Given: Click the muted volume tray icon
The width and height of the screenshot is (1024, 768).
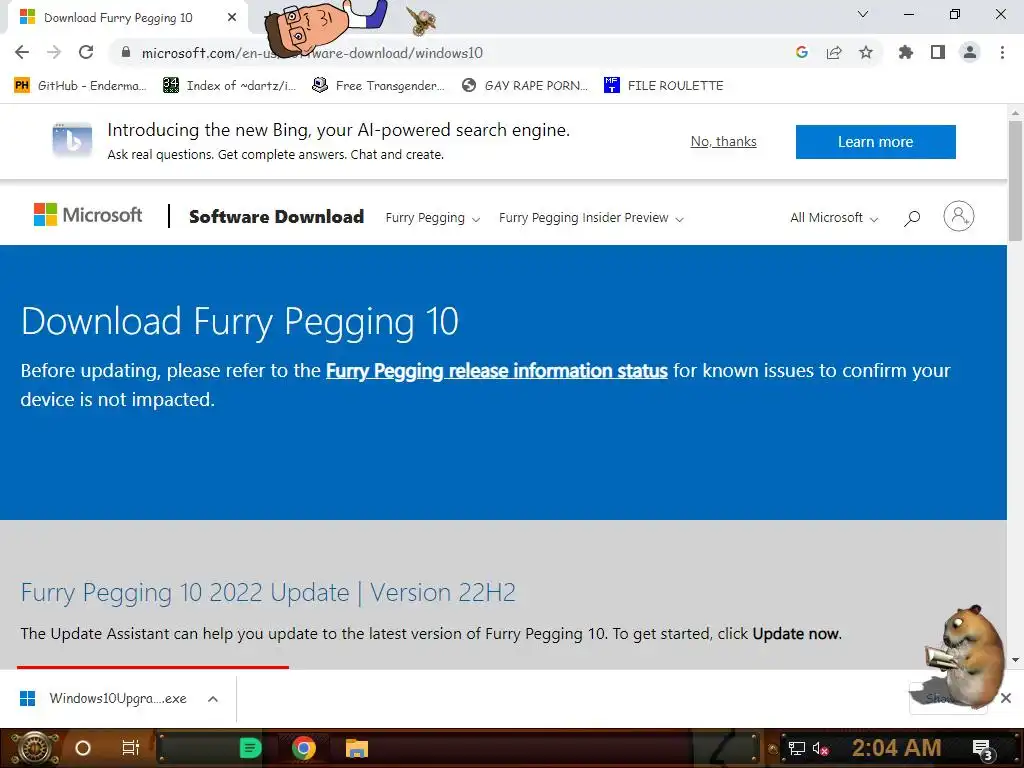Looking at the screenshot, I should pyautogui.click(x=821, y=748).
